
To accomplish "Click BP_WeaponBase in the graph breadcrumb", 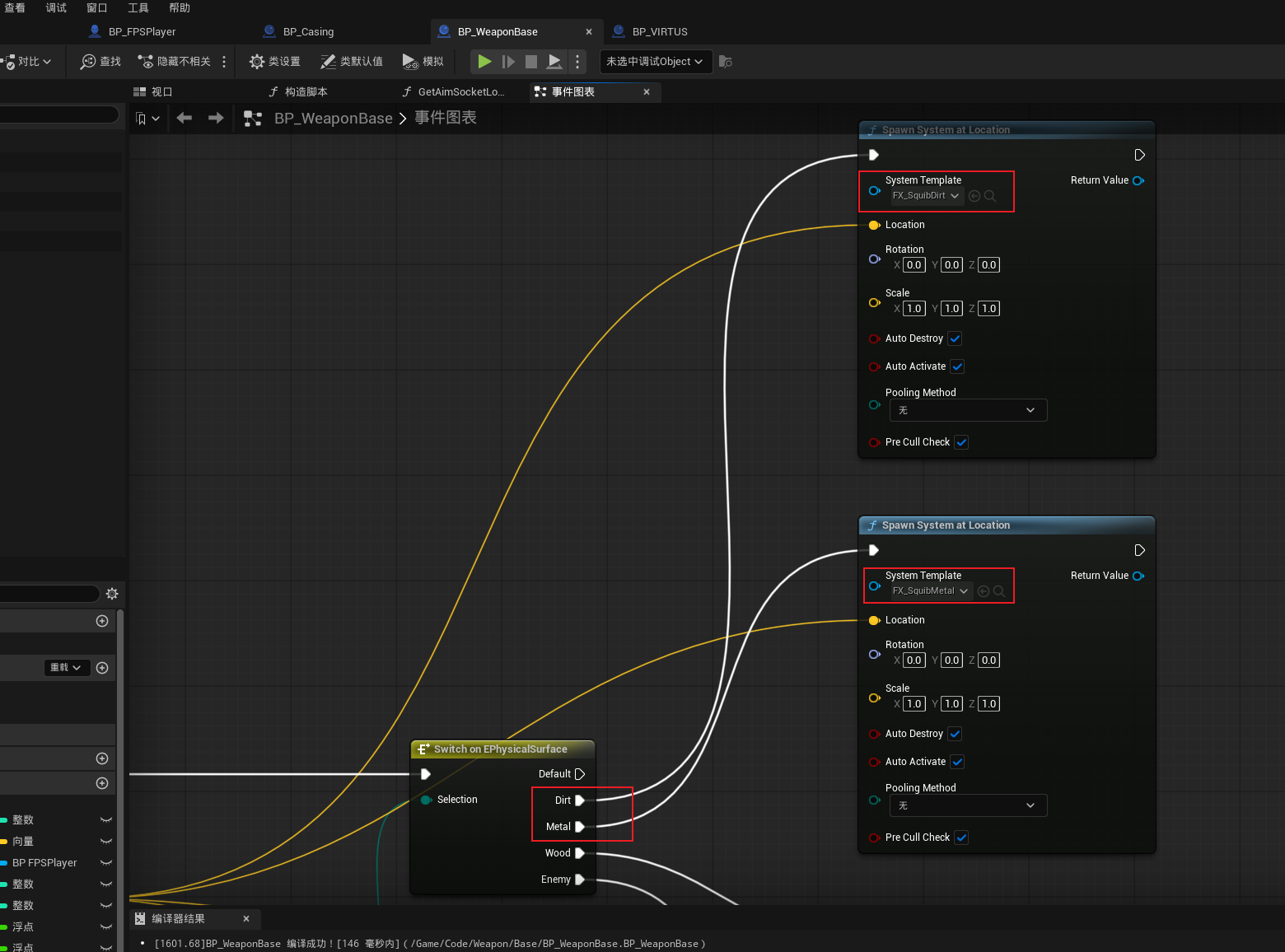I will coord(334,119).
